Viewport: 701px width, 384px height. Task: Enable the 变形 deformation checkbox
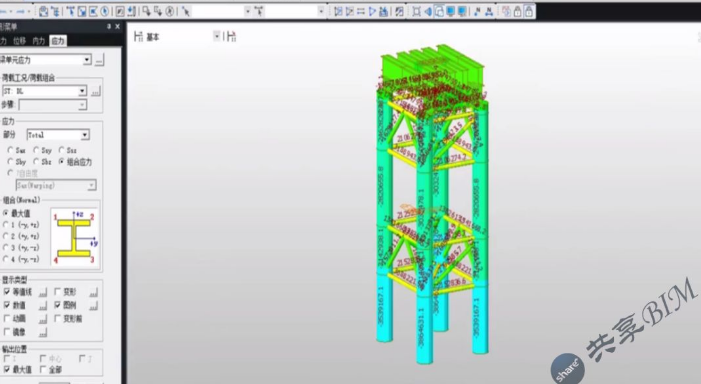[58, 291]
